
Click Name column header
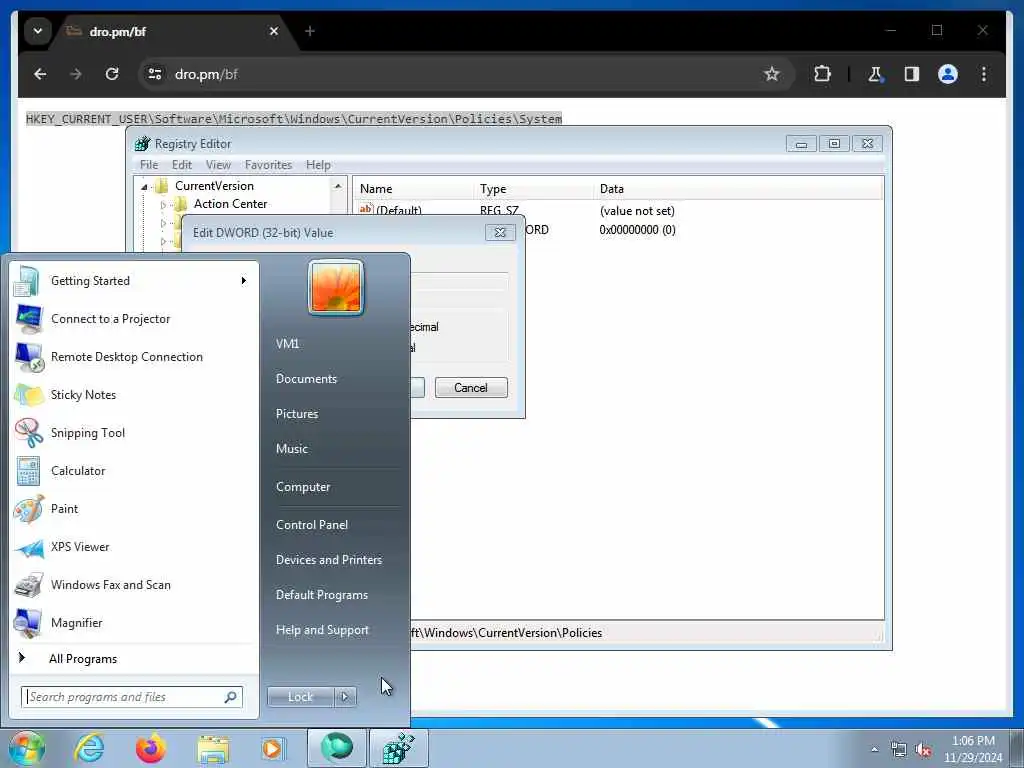coord(414,189)
